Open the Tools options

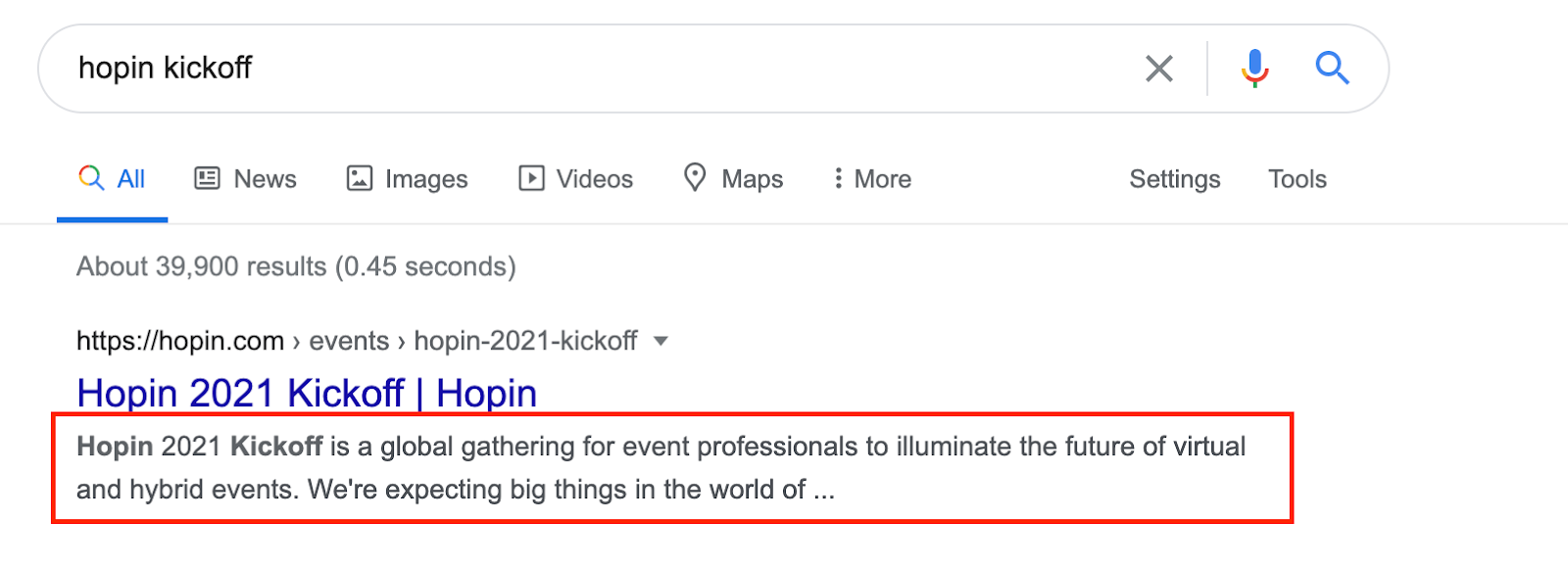point(1297,179)
